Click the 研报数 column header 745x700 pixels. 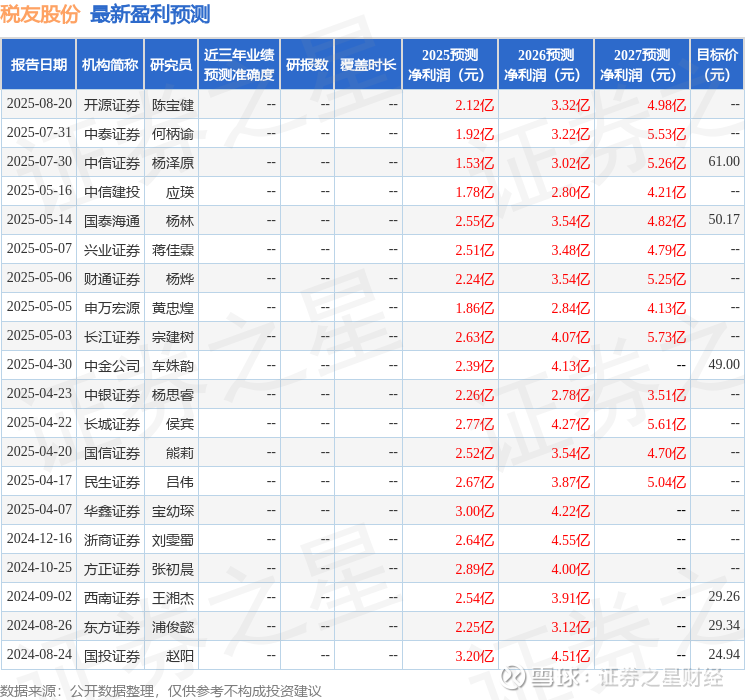[x=307, y=65]
